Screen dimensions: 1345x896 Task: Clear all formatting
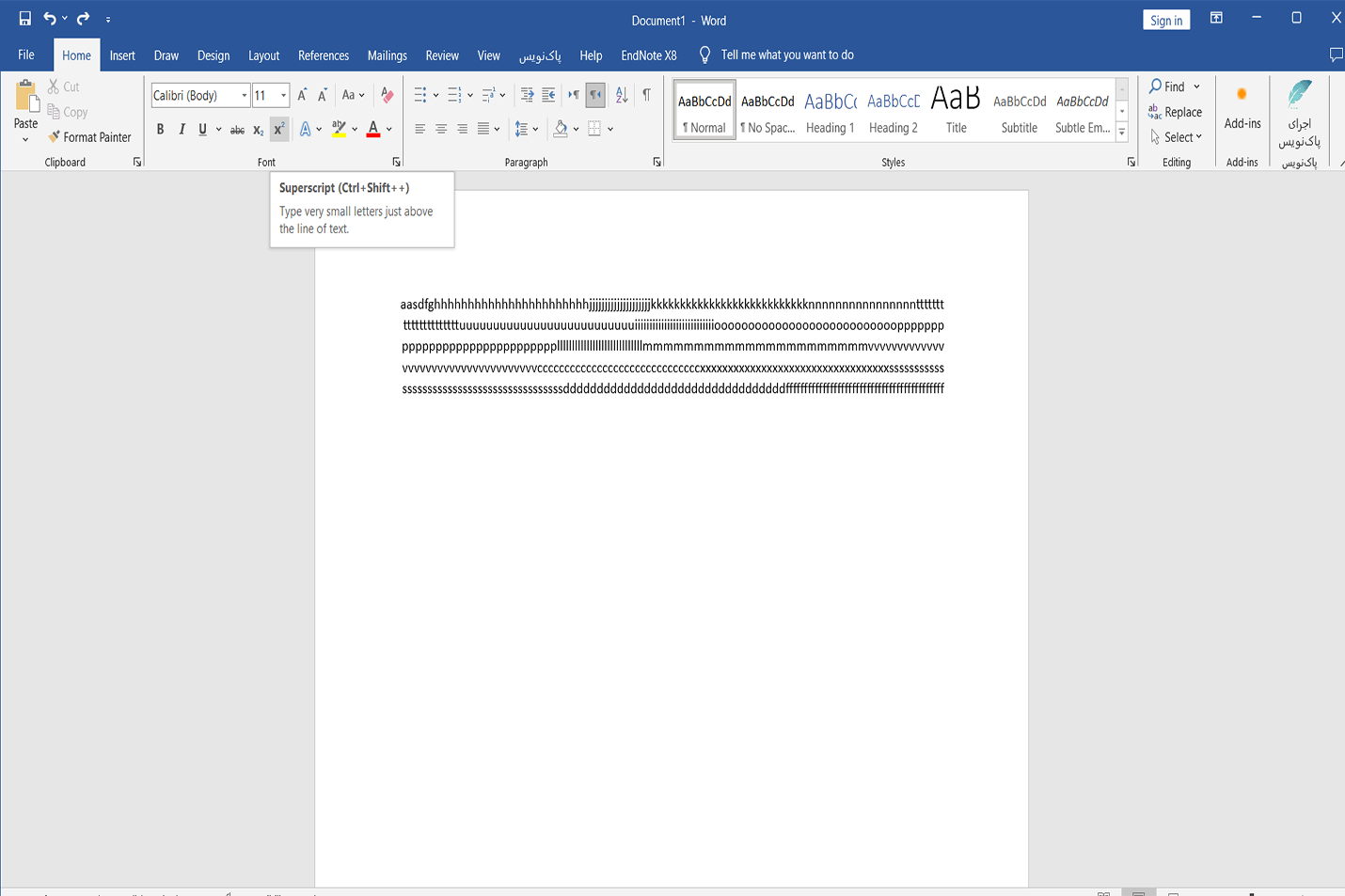coord(387,95)
